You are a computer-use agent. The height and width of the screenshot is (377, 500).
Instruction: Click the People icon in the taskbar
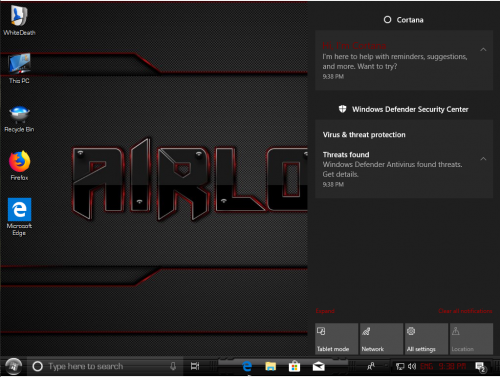pyautogui.click(x=371, y=366)
